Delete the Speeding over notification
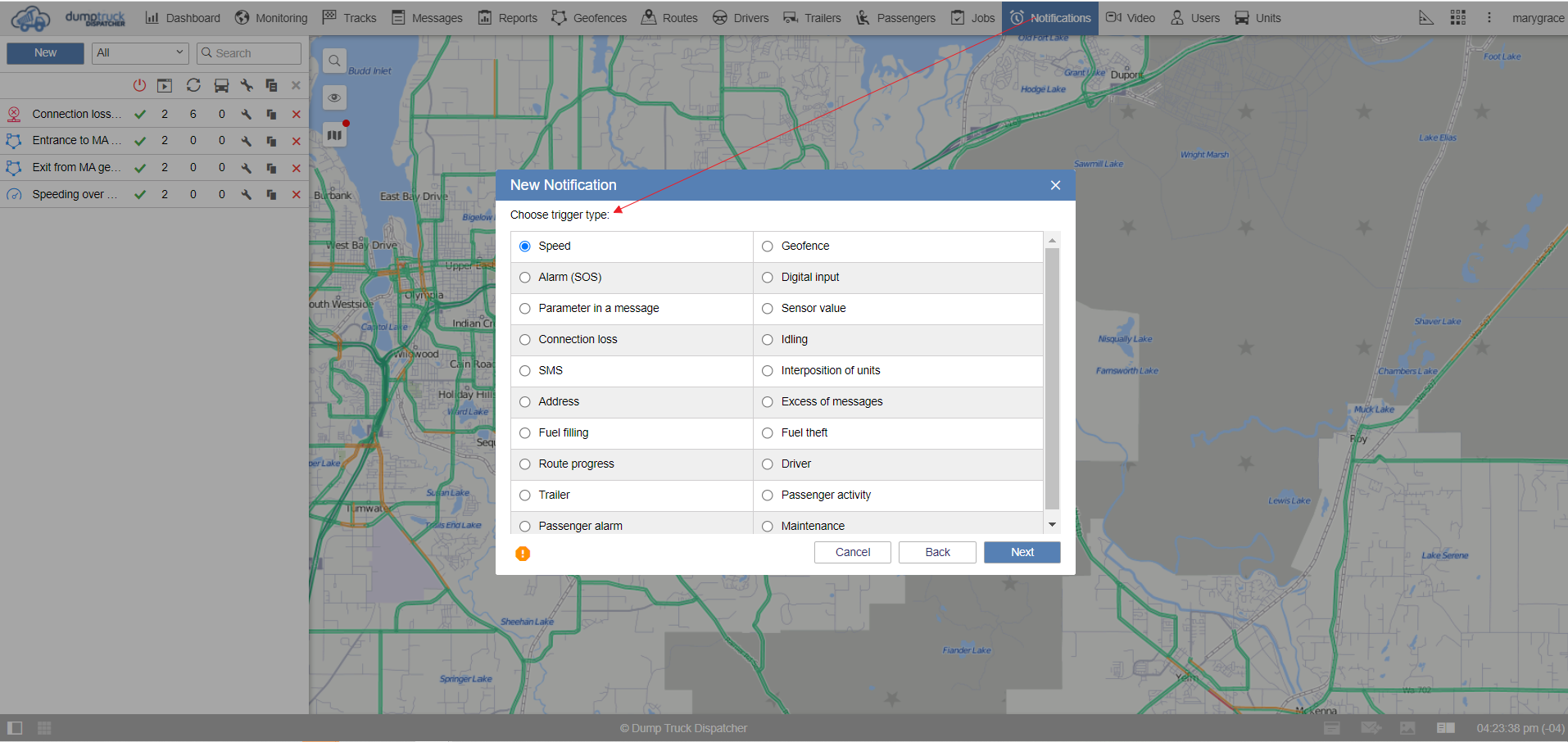The height and width of the screenshot is (742, 1568). (297, 195)
